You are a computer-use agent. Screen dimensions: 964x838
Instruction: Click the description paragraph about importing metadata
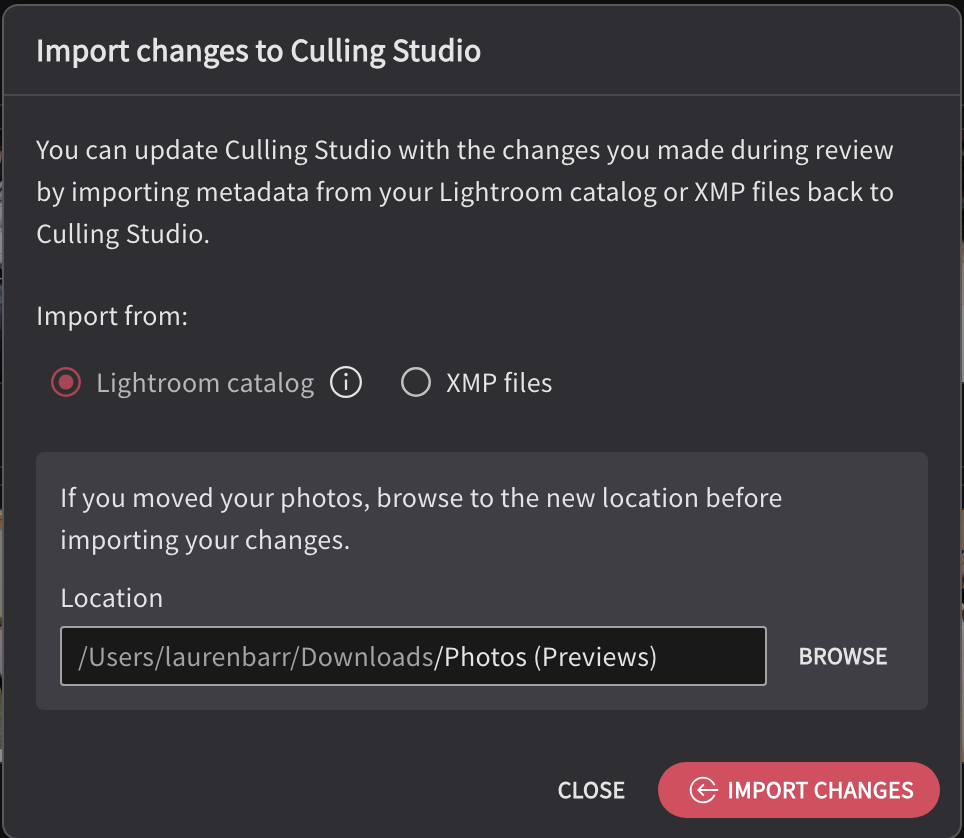pos(465,192)
